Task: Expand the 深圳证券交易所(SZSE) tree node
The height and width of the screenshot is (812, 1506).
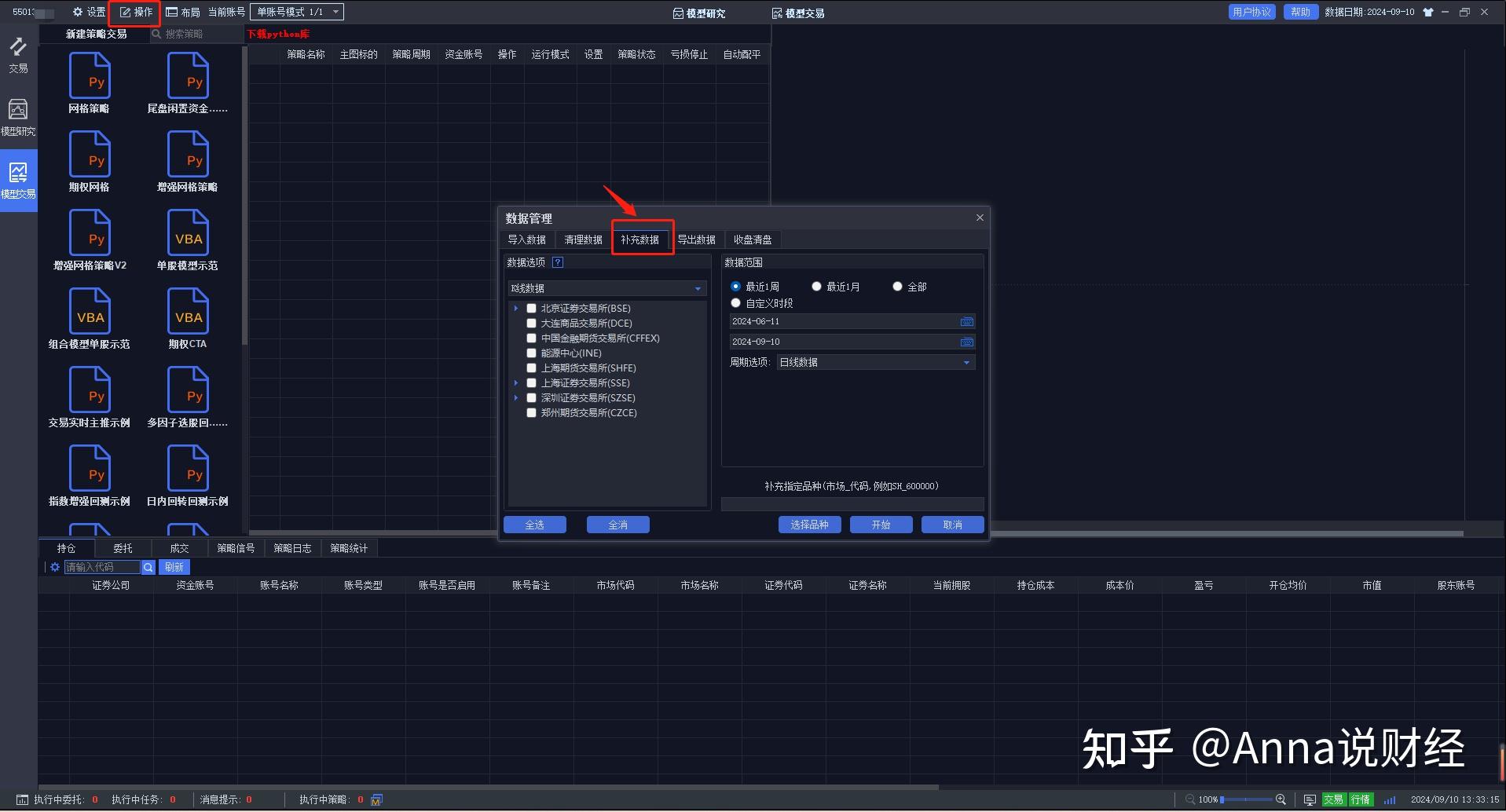Action: pyautogui.click(x=517, y=397)
